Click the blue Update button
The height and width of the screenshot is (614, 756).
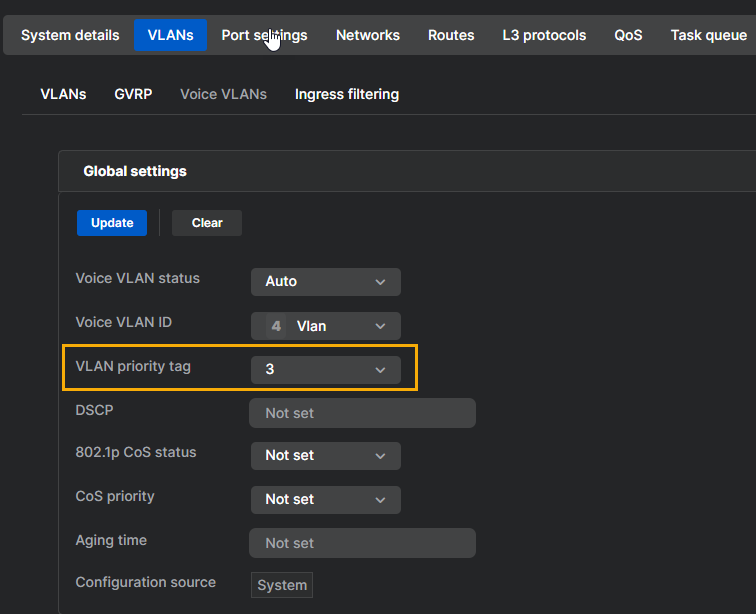tap(112, 223)
